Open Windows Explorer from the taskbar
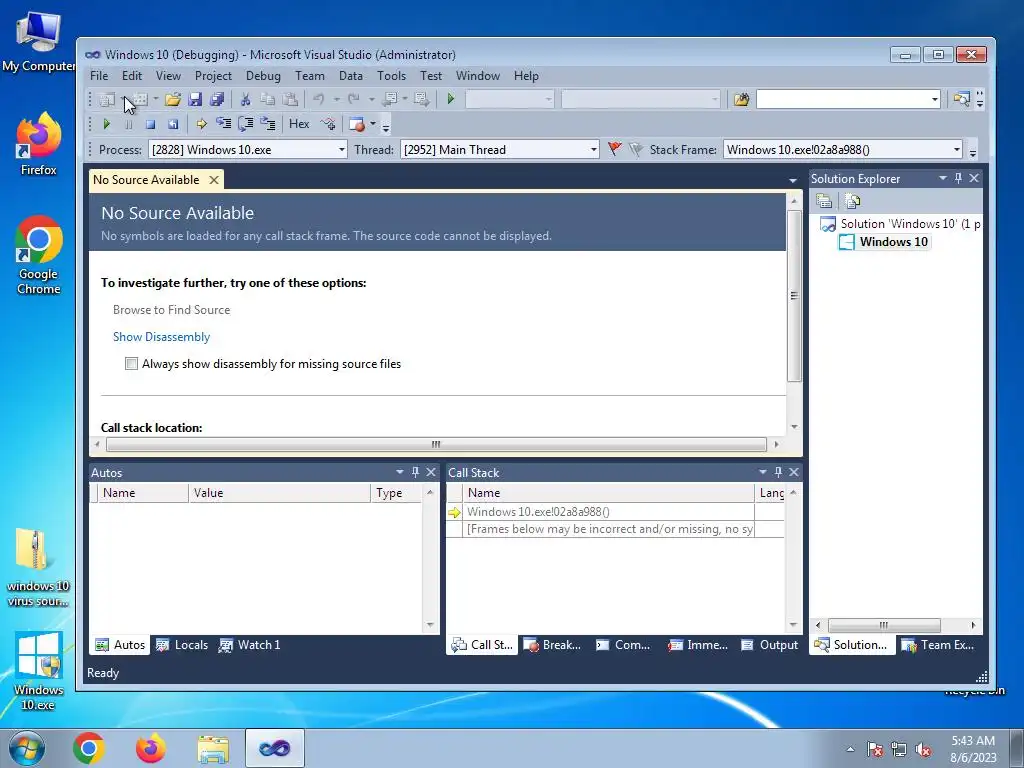Screen dimensions: 1024x768 tap(213, 748)
